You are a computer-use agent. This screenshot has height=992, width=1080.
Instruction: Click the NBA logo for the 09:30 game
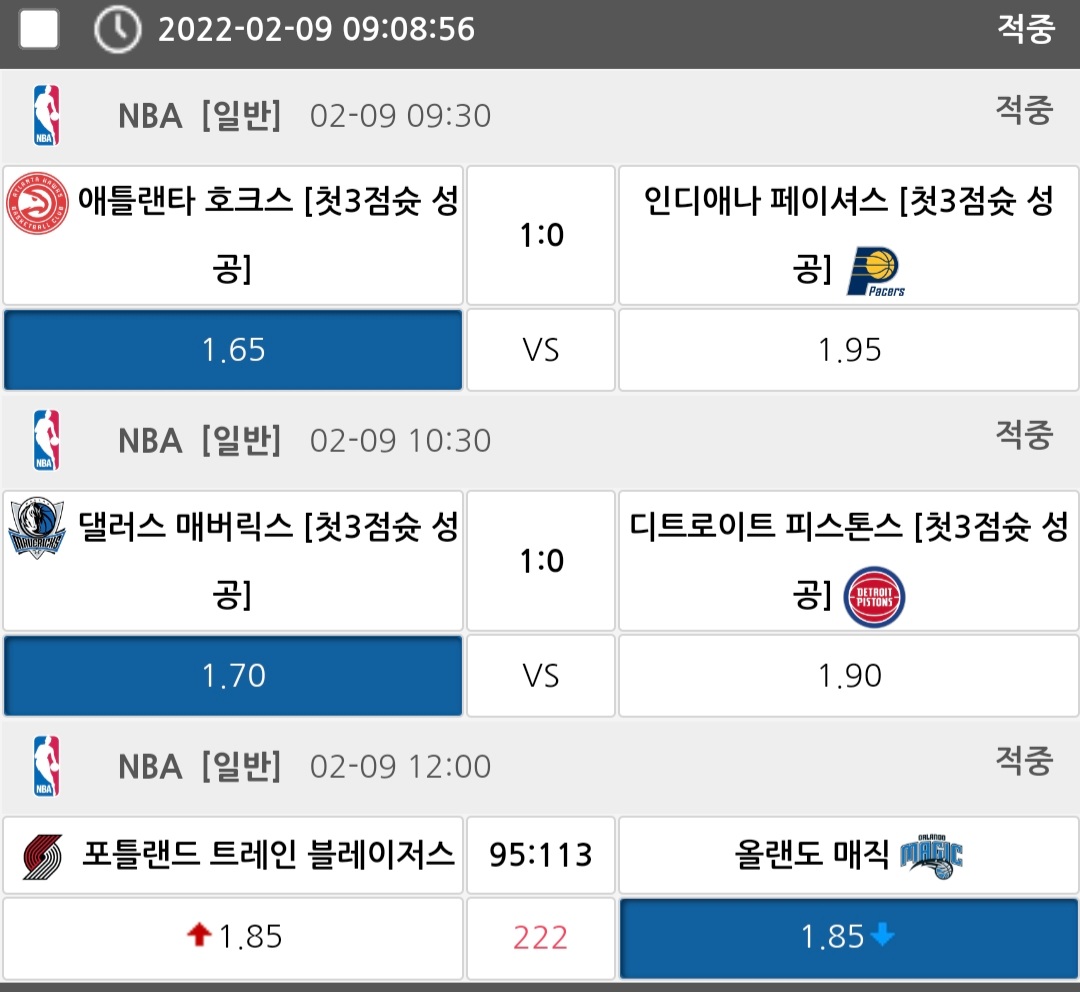46,116
